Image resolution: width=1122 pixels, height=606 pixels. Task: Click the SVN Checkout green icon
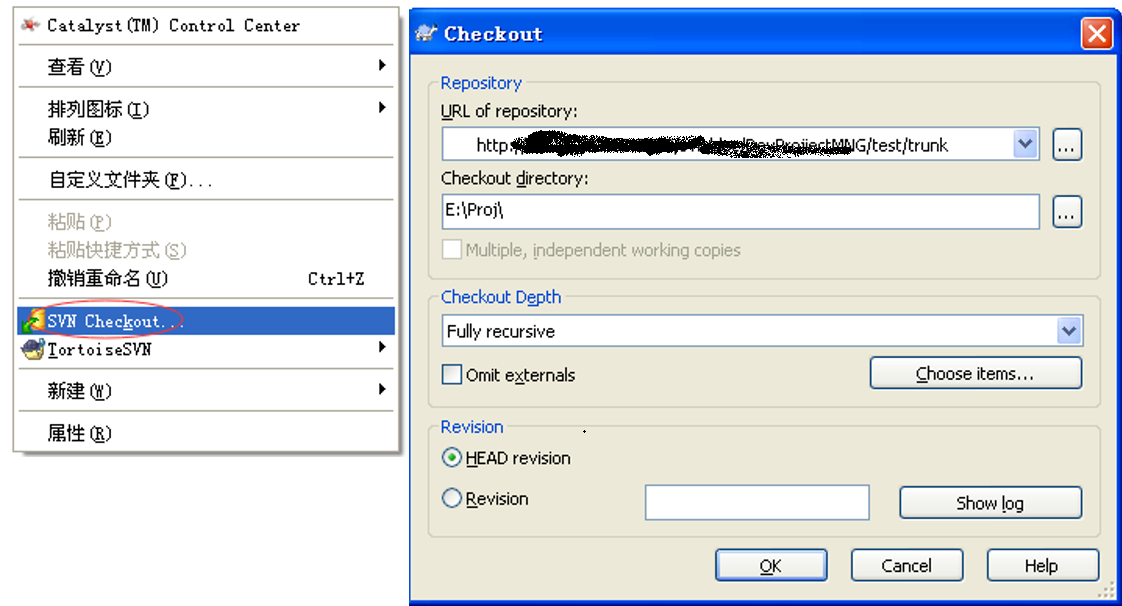[33, 320]
